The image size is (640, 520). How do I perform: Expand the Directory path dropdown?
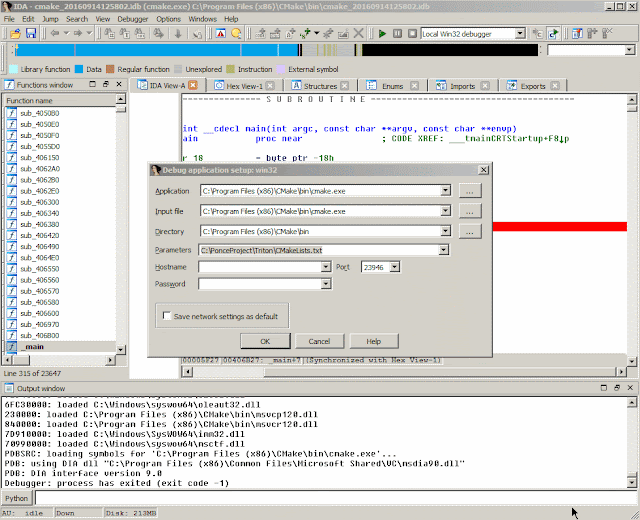coord(445,231)
